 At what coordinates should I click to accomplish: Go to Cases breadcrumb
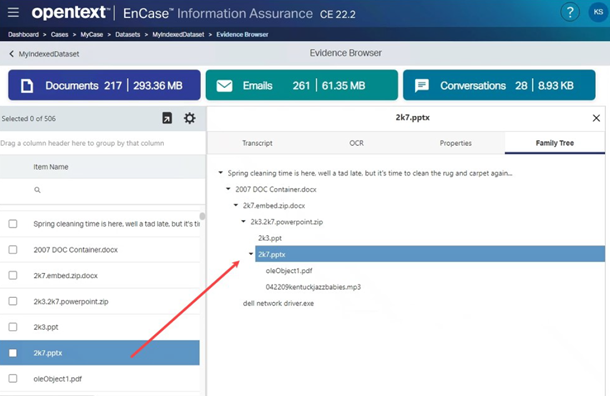click(60, 35)
